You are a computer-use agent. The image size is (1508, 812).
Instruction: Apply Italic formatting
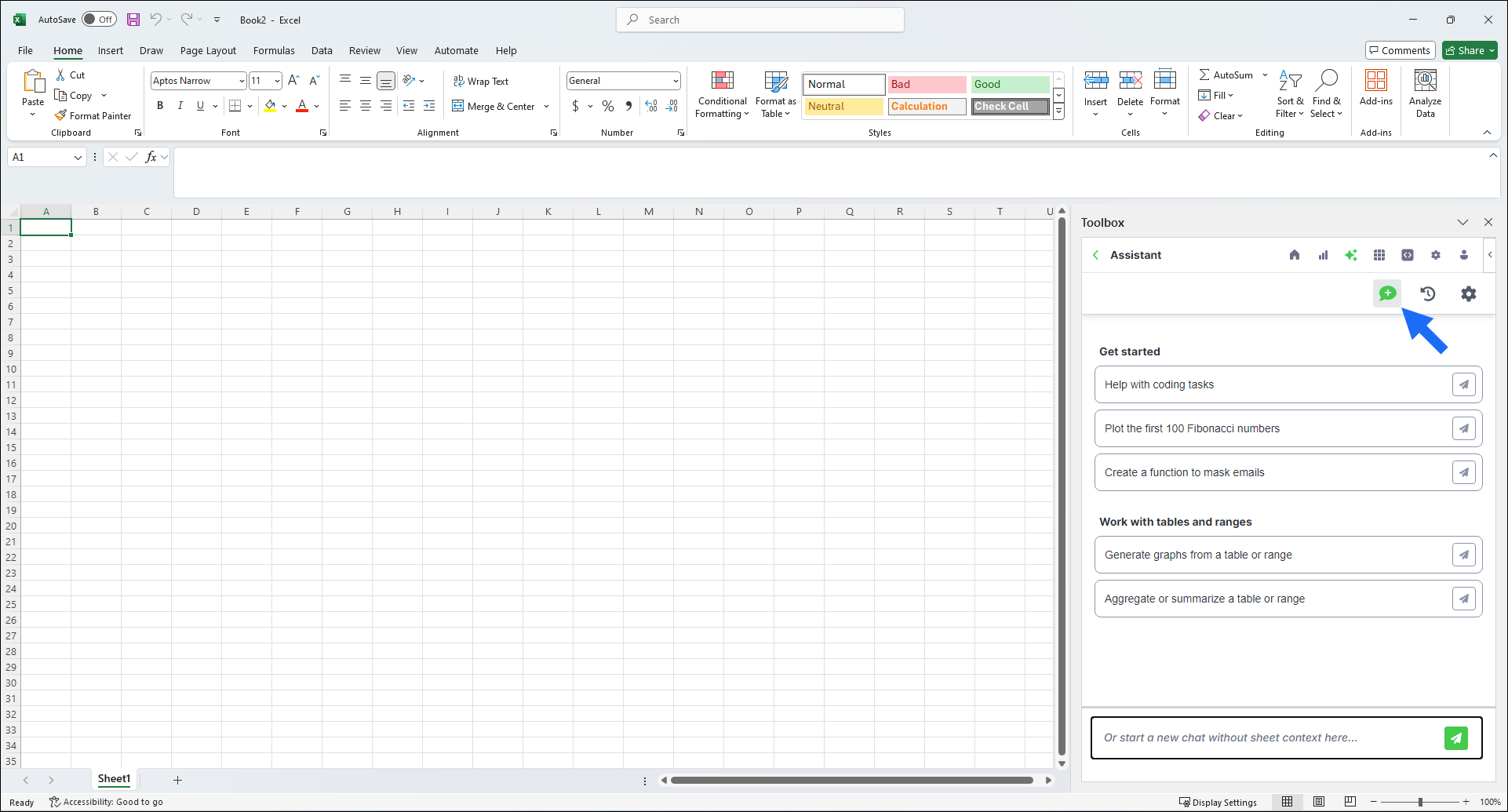click(180, 106)
